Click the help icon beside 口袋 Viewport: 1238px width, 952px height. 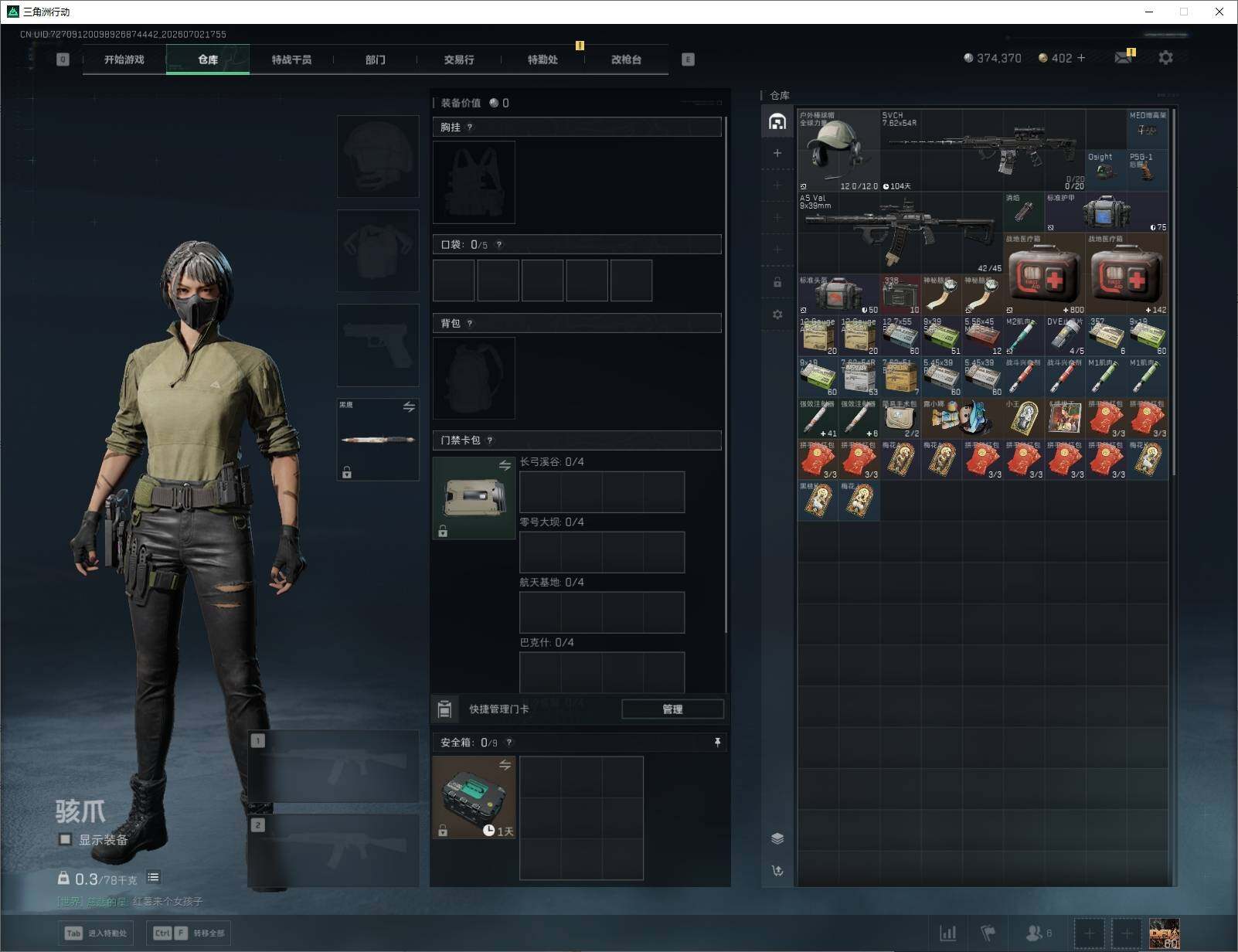499,245
